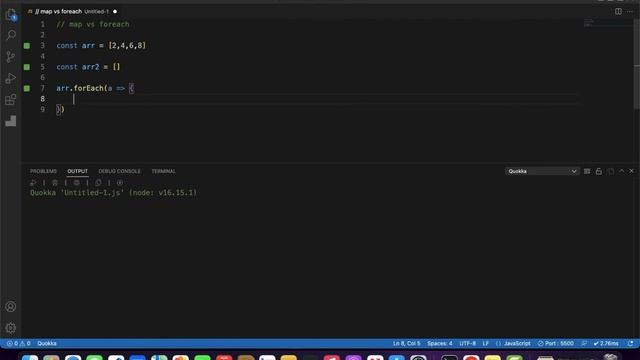Click the editor vertical scrollbar
Image resolution: width=640 pixels, height=360 pixels.
point(637,64)
